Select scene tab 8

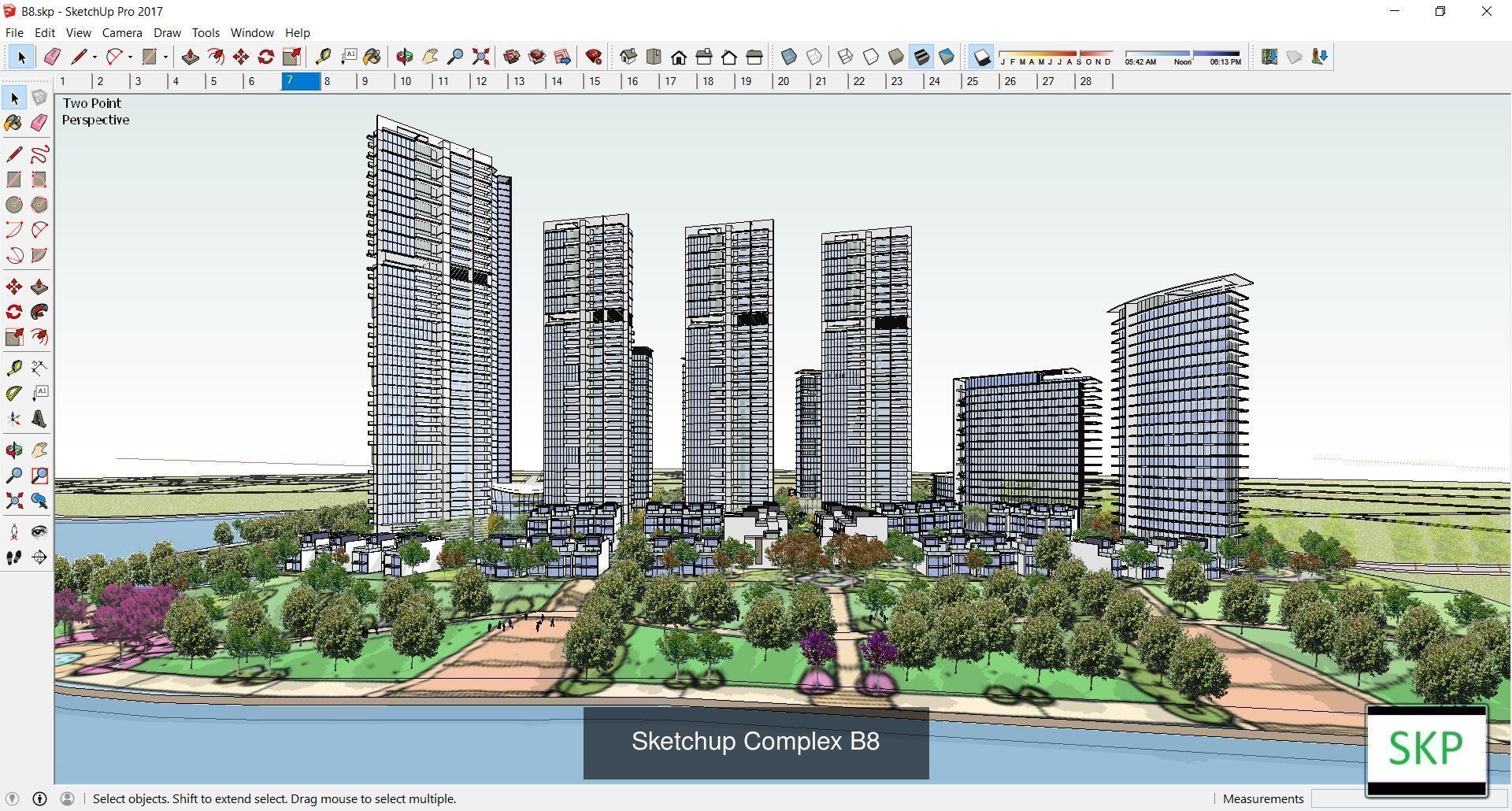tap(338, 81)
